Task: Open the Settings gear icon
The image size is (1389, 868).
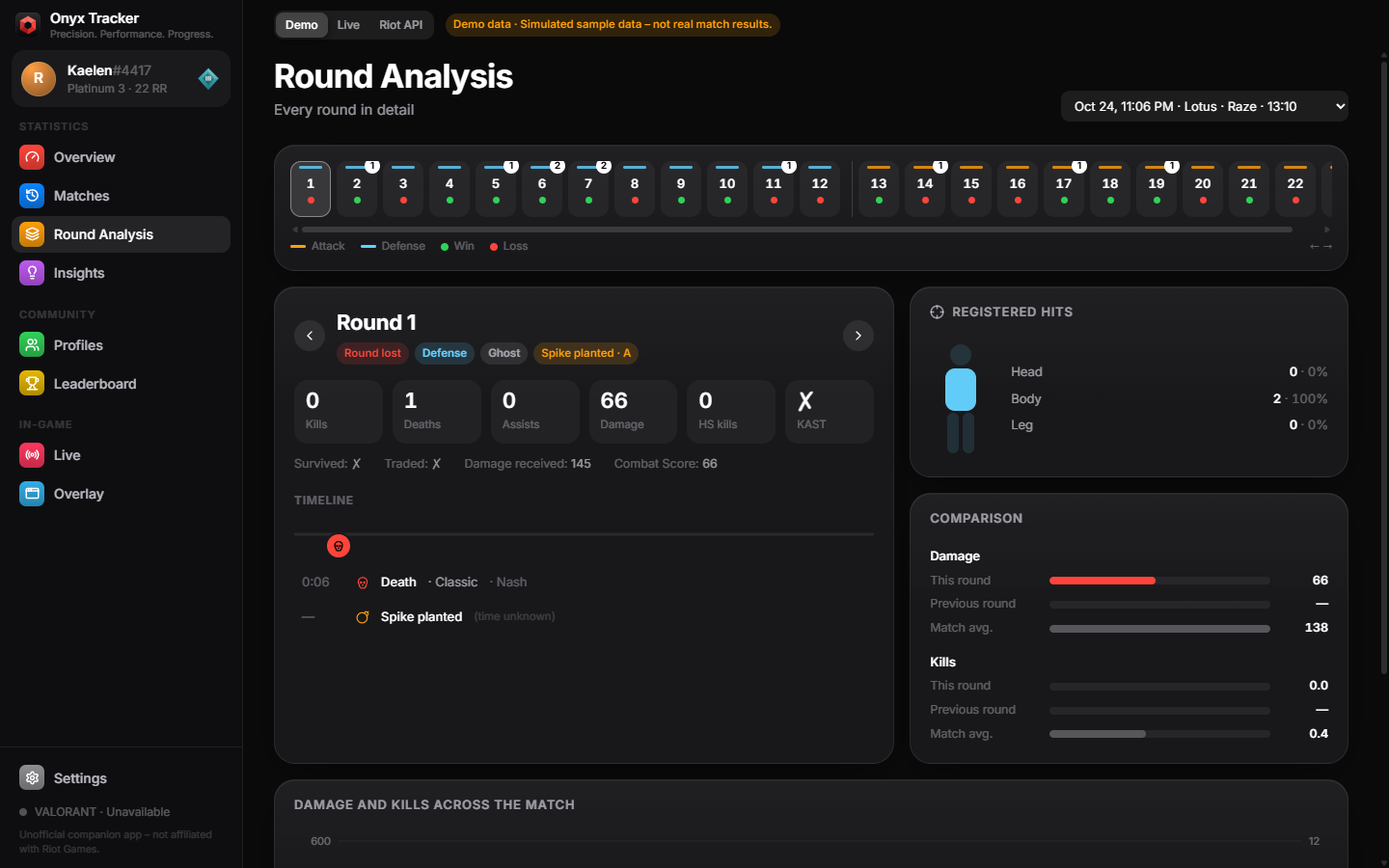Action: coord(32,778)
